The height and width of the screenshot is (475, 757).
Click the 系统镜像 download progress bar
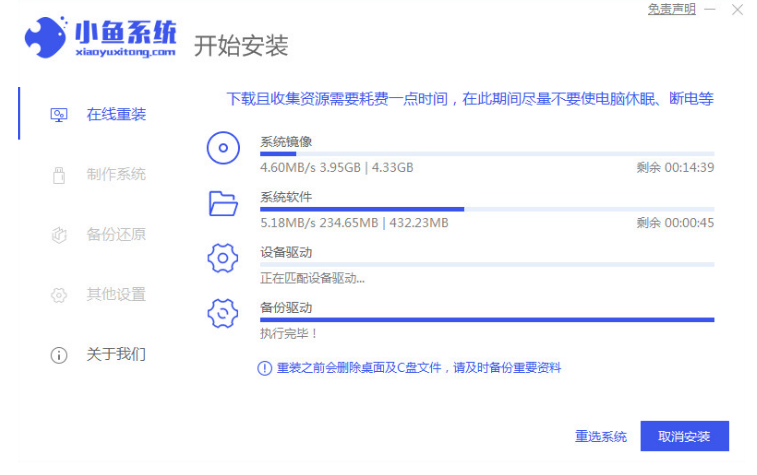click(x=486, y=154)
